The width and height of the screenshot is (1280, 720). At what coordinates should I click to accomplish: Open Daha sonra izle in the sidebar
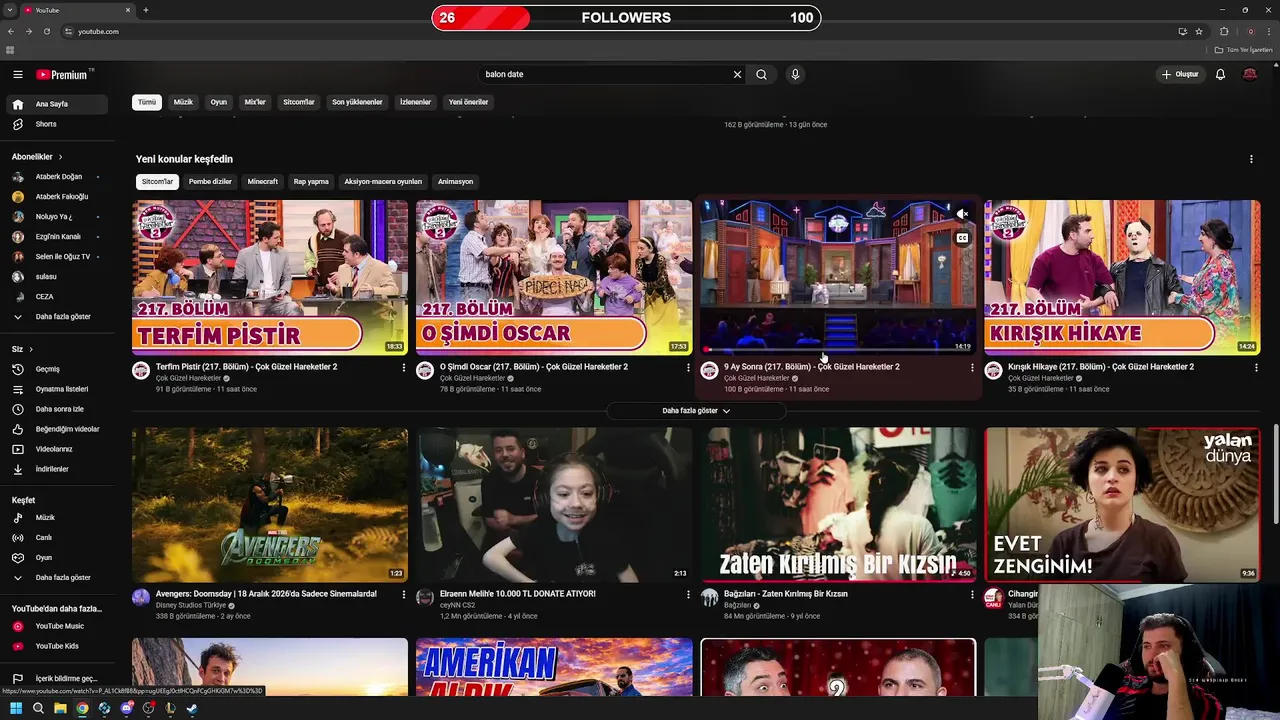[58, 409]
